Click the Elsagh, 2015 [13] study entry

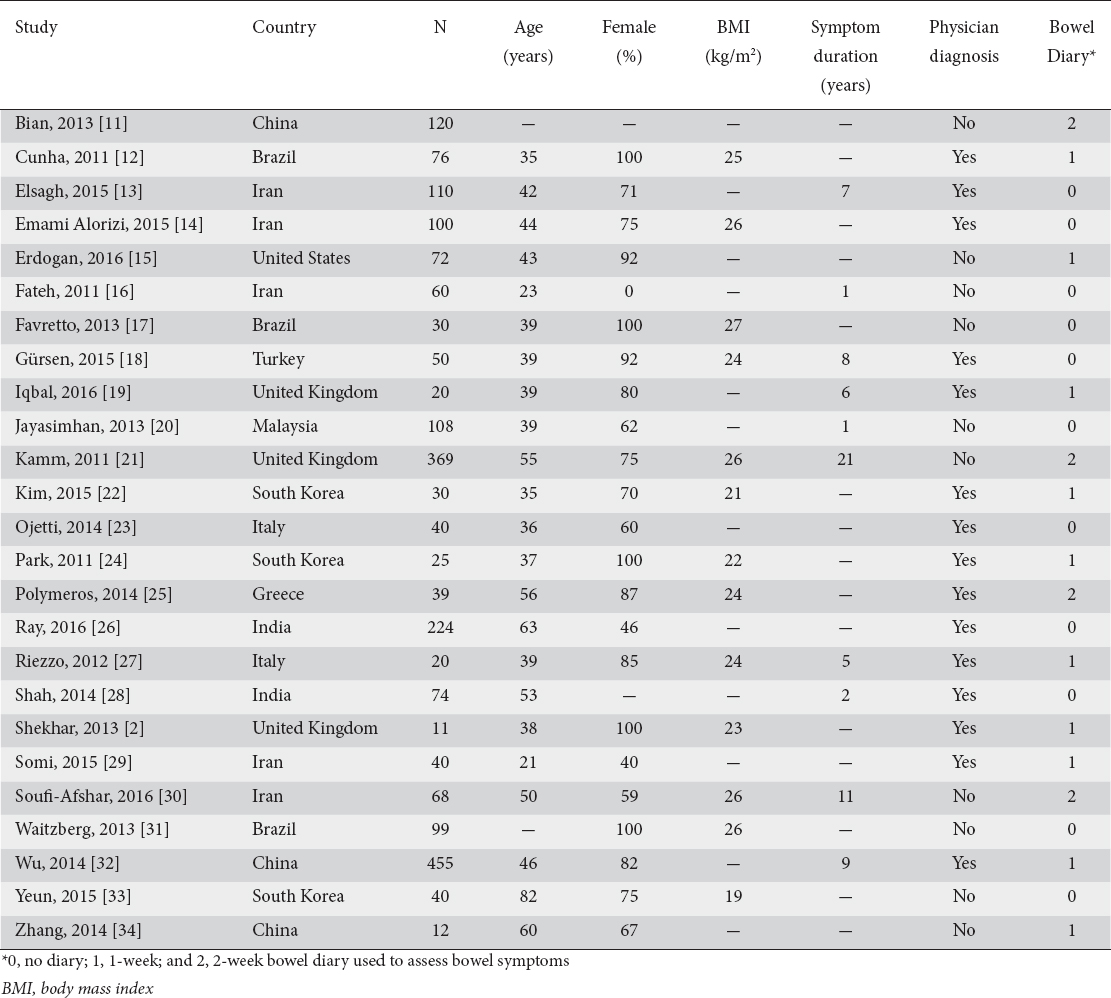click(79, 191)
